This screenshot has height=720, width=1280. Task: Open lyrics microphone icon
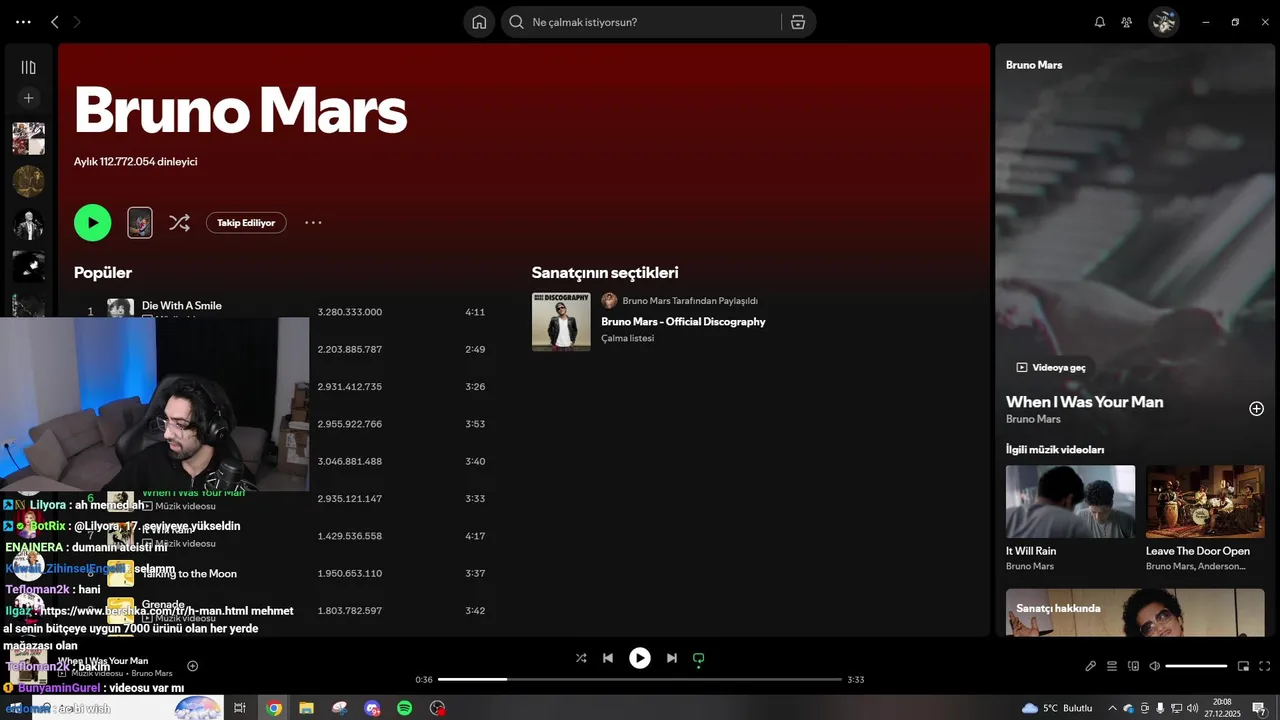1091,666
